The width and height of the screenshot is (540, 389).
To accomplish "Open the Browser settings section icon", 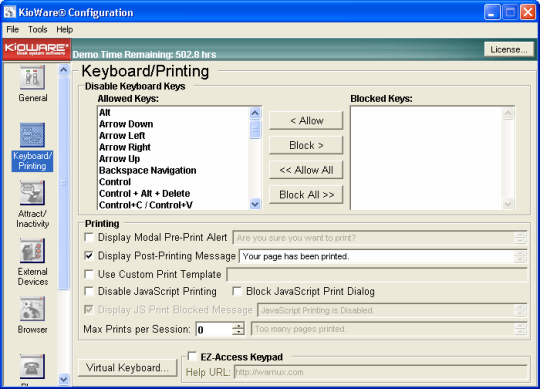I will coord(32,309).
